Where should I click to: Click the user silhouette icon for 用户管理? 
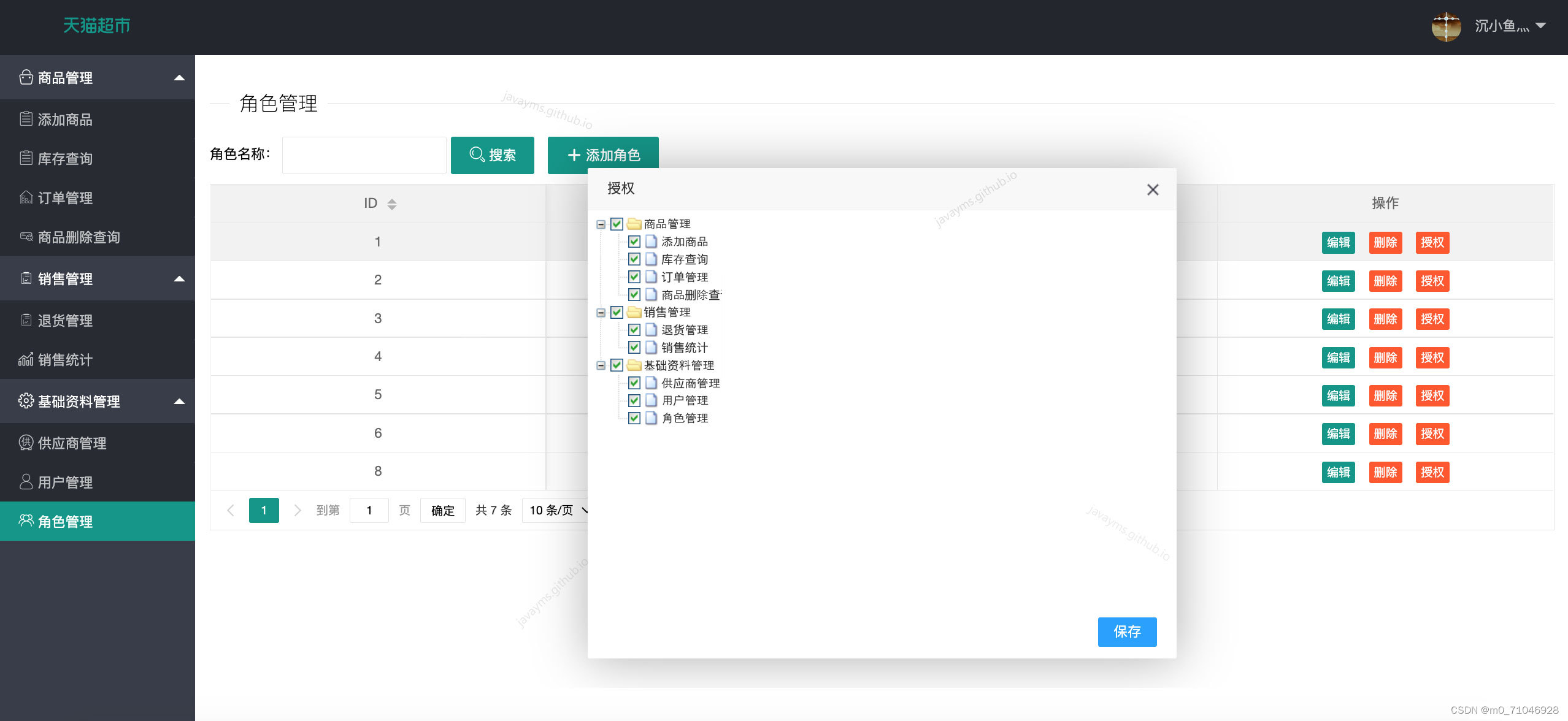coord(26,482)
